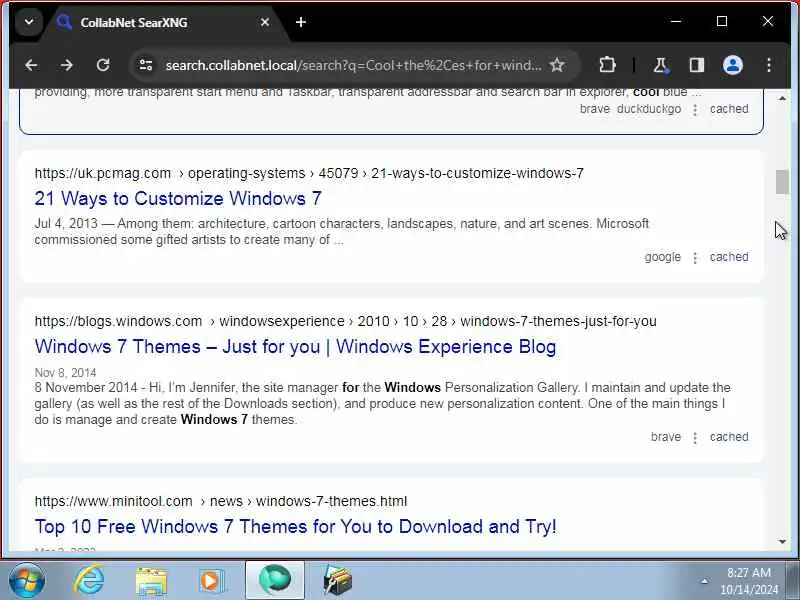Click the address bar URL field
This screenshot has height=600, width=800.
pos(353,65)
